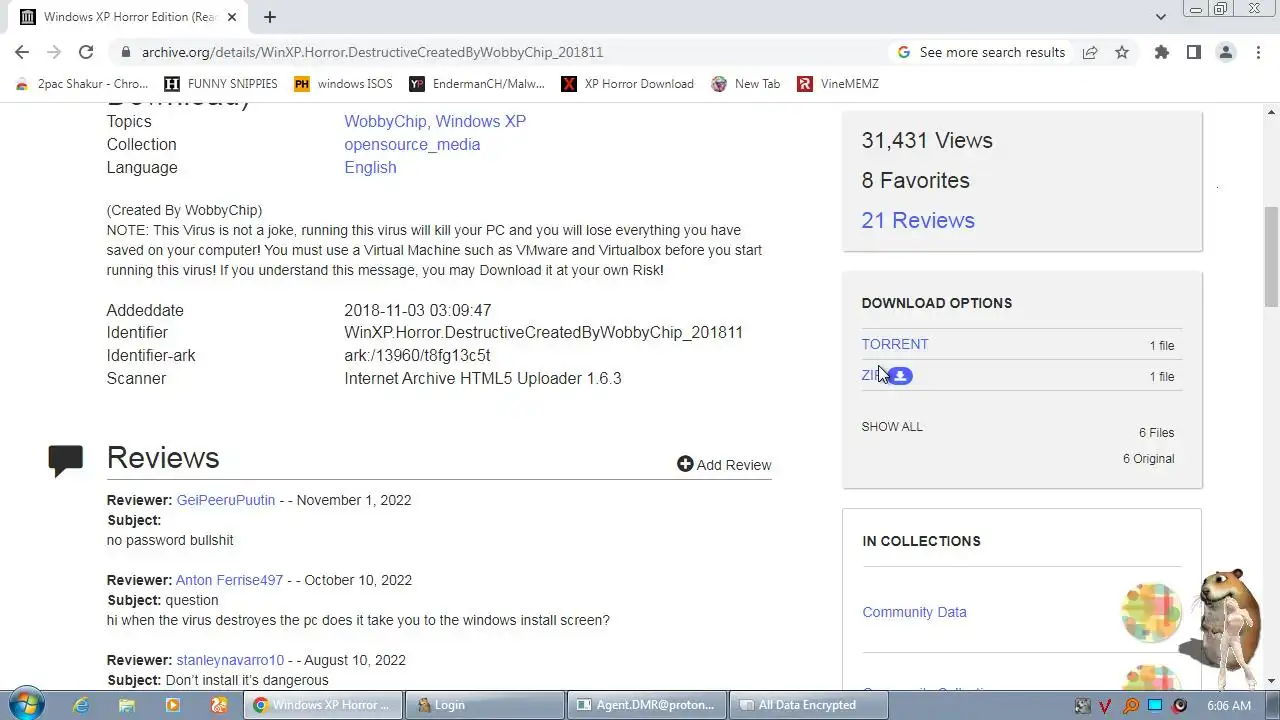Screen dimensions: 1280x720
Task: Expand SHOW ALL download files
Action: [x=892, y=427]
